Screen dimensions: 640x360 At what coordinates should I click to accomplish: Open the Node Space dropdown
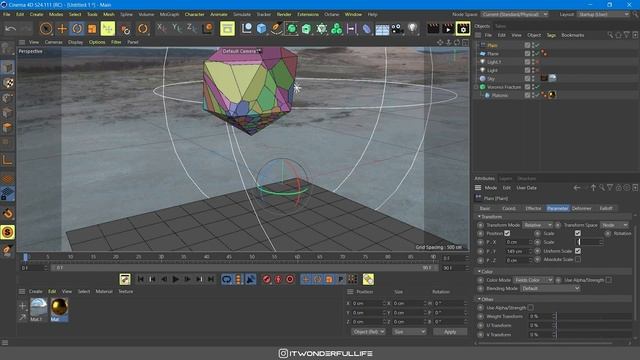(514, 14)
